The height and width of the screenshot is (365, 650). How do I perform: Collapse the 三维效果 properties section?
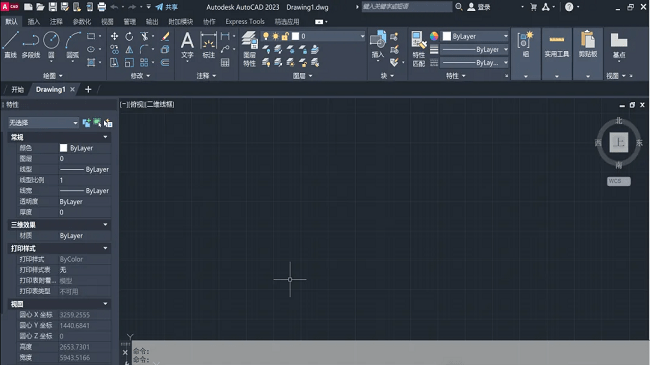[105, 224]
